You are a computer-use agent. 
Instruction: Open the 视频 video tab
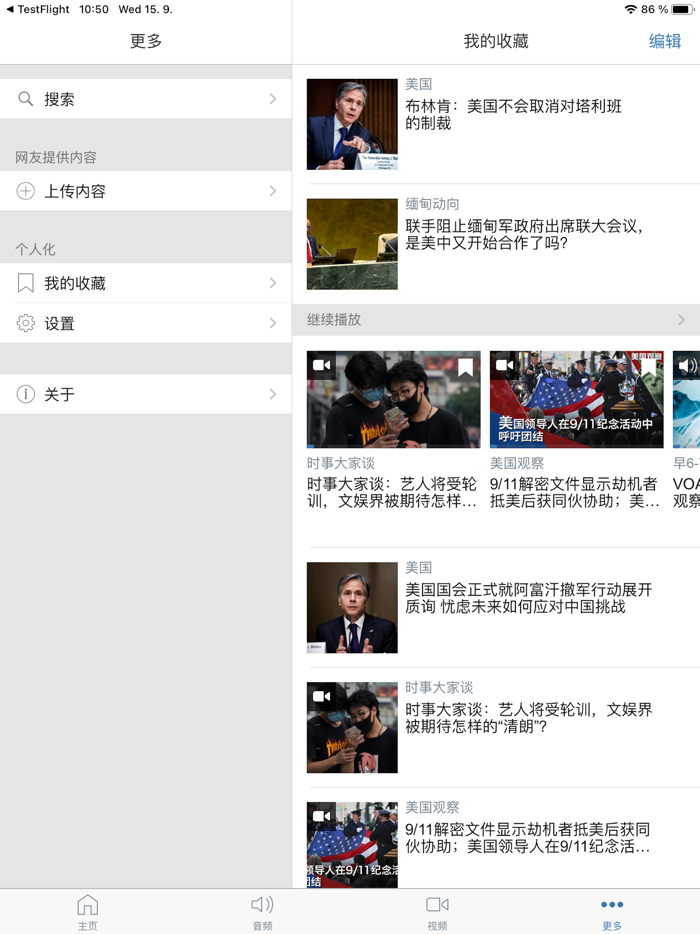(x=437, y=912)
